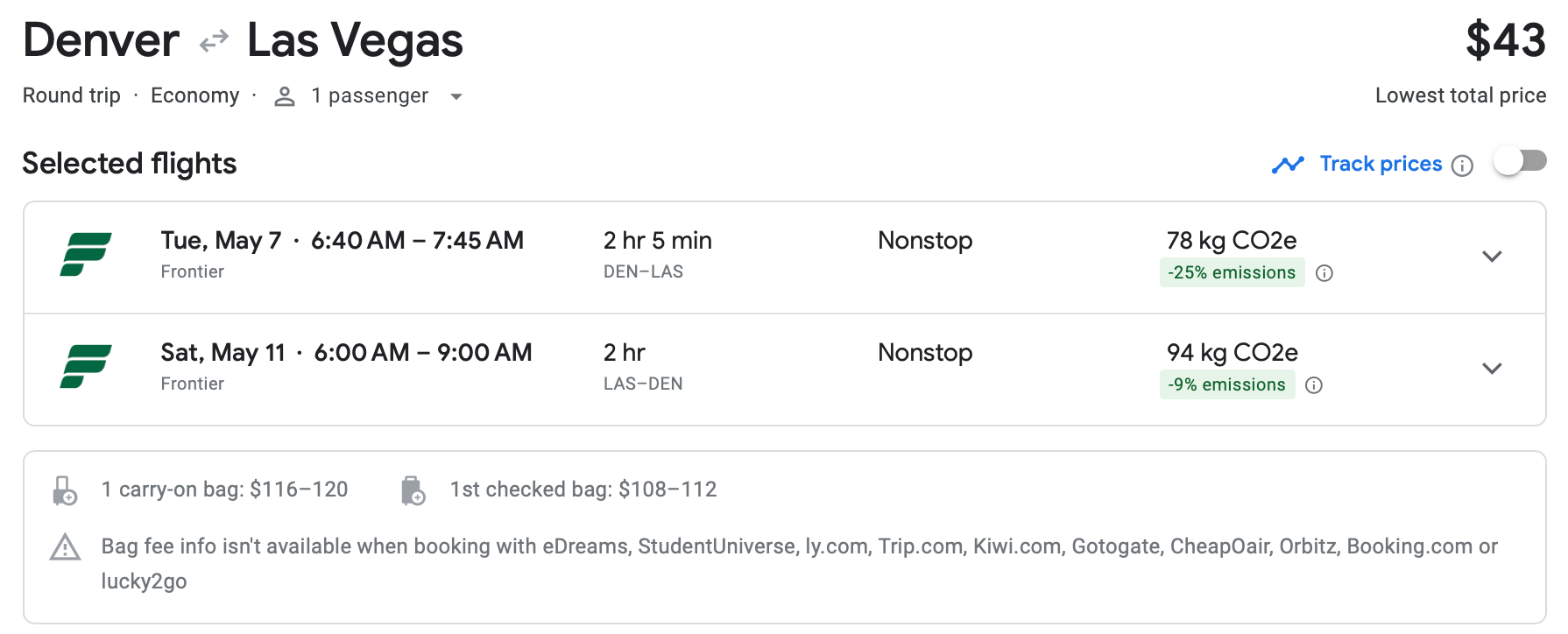Click the Track prices link
The image size is (1568, 634).
(1381, 164)
